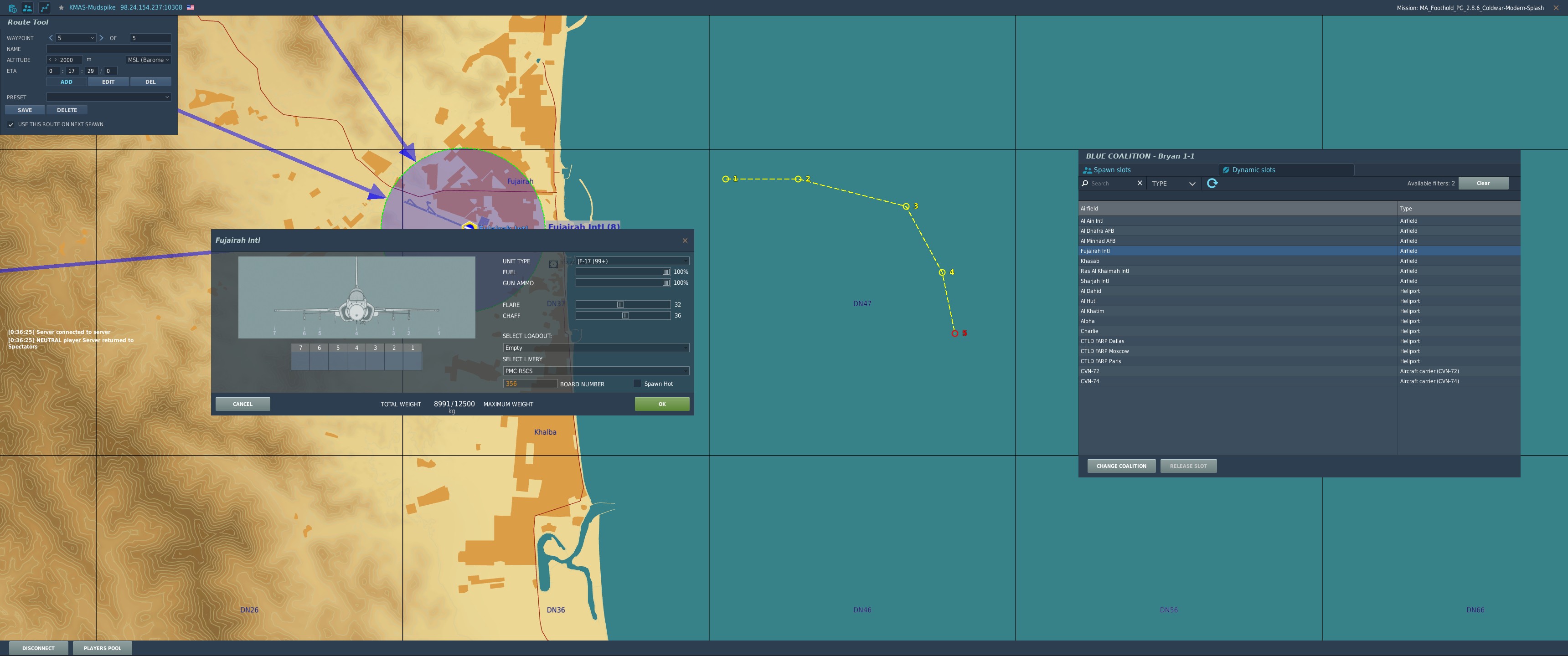Click the refresh slots icon
1568x656 pixels.
(x=1212, y=183)
